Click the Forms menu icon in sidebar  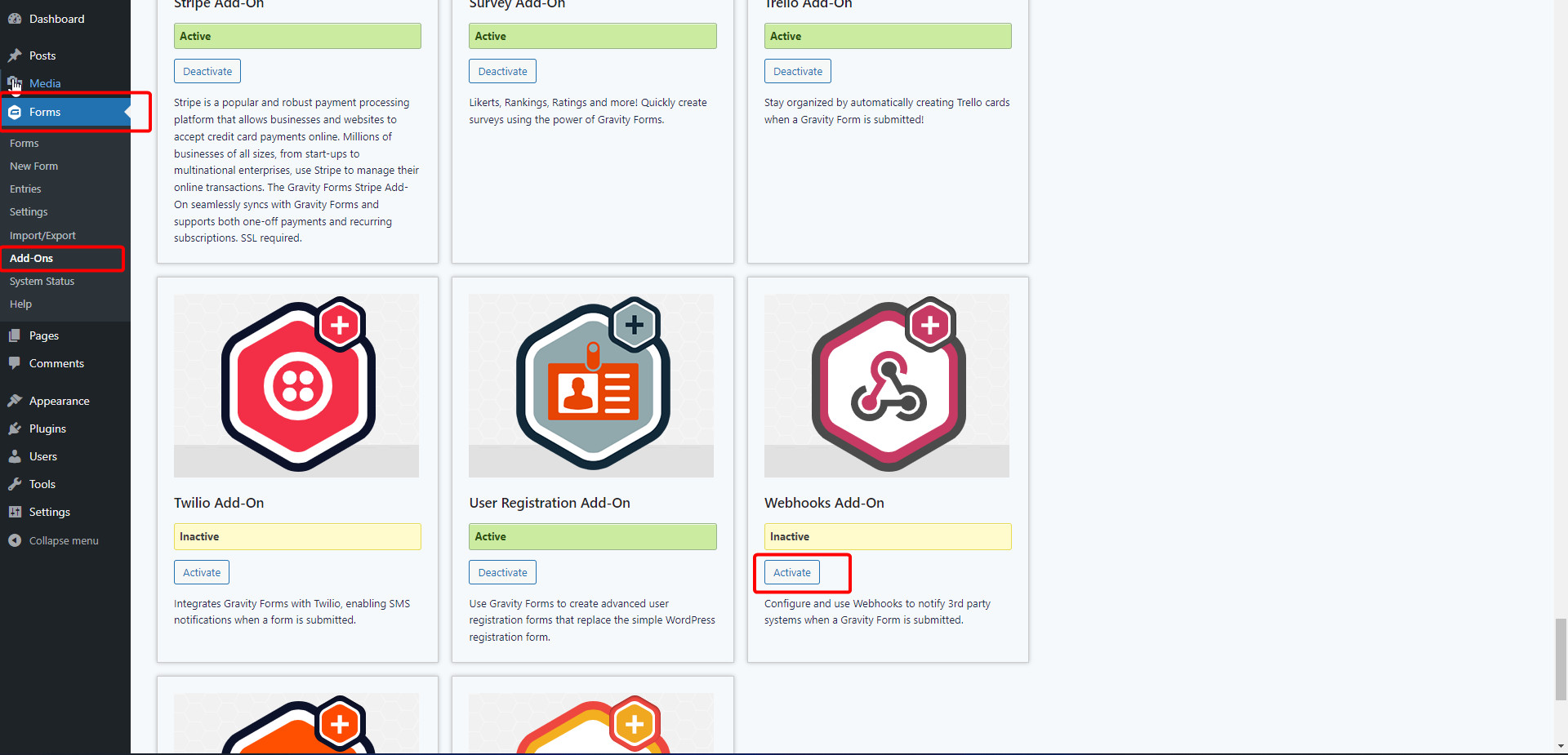tap(15, 112)
